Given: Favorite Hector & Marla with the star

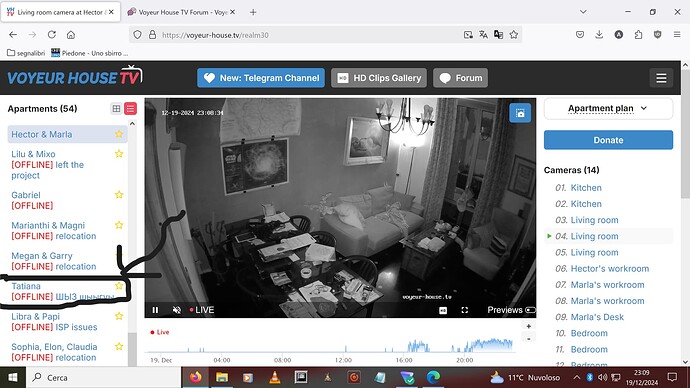Looking at the screenshot, I should point(119,134).
